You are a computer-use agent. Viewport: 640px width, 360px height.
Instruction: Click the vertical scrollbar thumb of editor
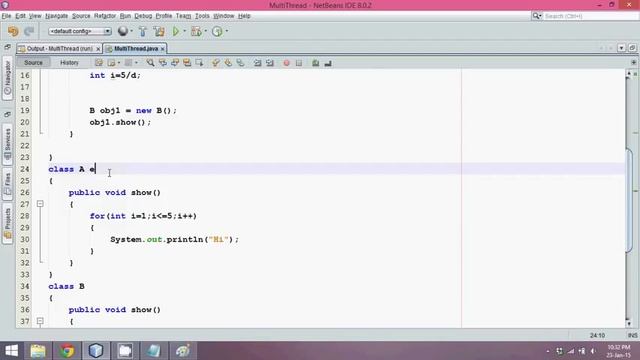click(629, 200)
